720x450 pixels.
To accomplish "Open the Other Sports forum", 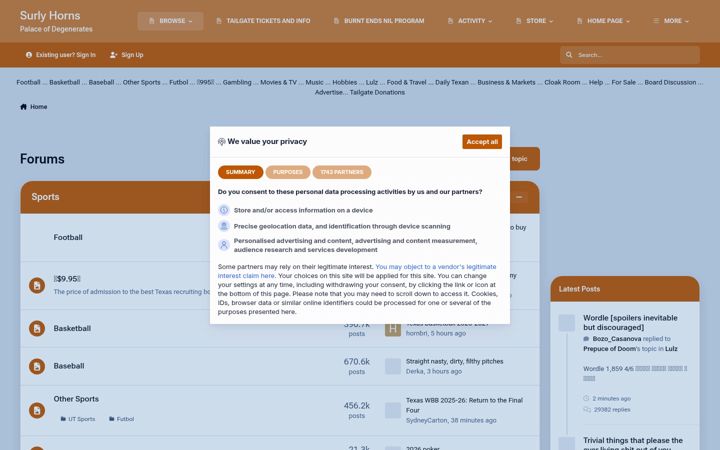I will pyautogui.click(x=76, y=399).
